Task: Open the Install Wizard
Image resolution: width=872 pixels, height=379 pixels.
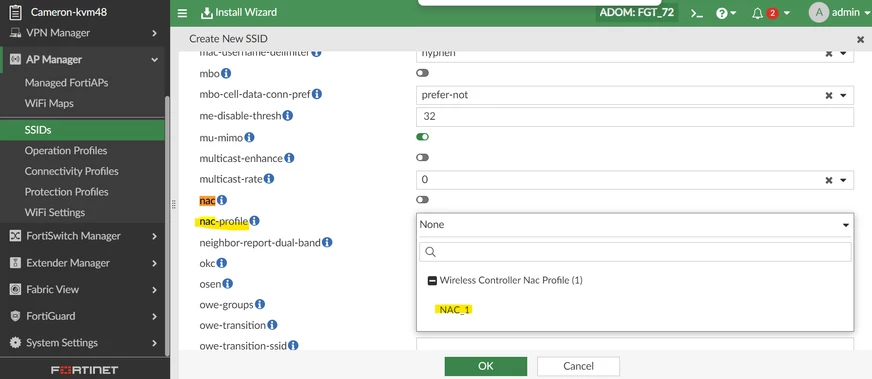Action: tap(239, 12)
